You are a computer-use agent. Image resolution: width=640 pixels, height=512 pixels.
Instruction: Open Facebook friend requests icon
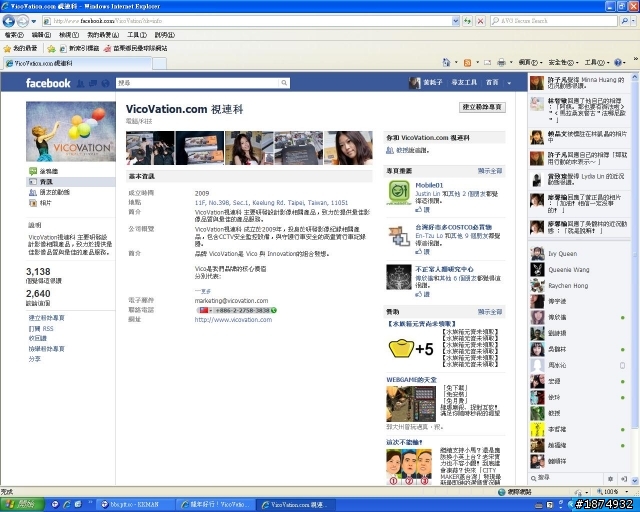click(x=81, y=83)
